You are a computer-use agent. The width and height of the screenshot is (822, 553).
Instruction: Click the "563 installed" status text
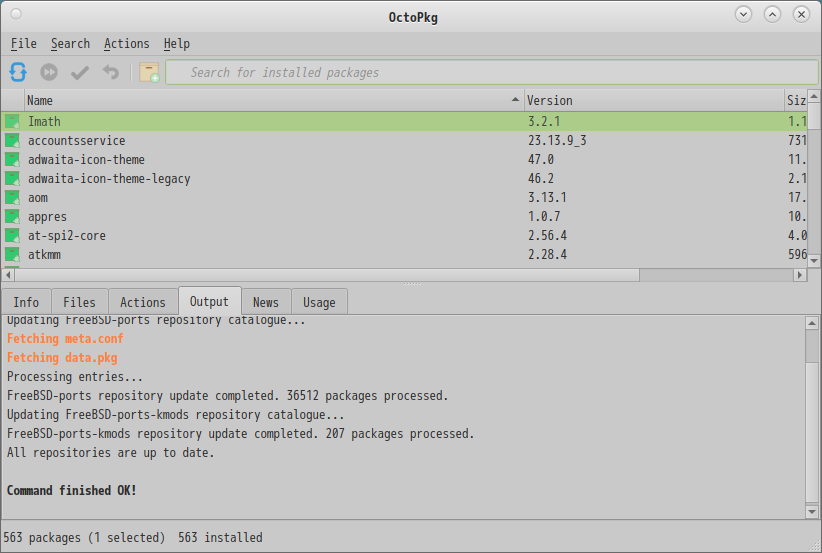[x=220, y=538]
